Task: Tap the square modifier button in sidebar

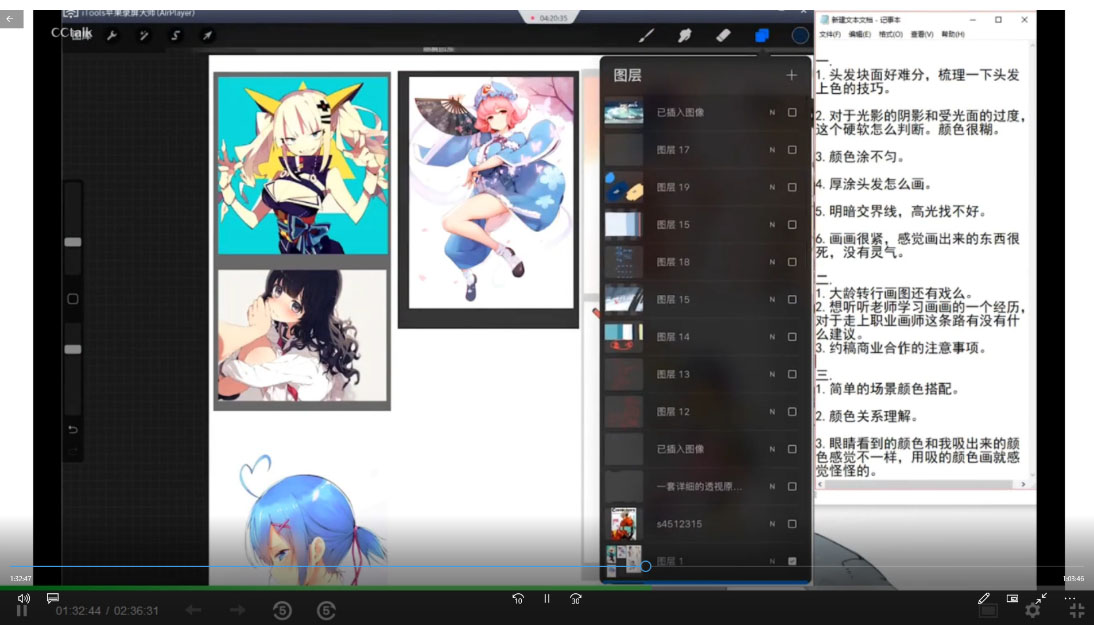Action: click(x=73, y=299)
